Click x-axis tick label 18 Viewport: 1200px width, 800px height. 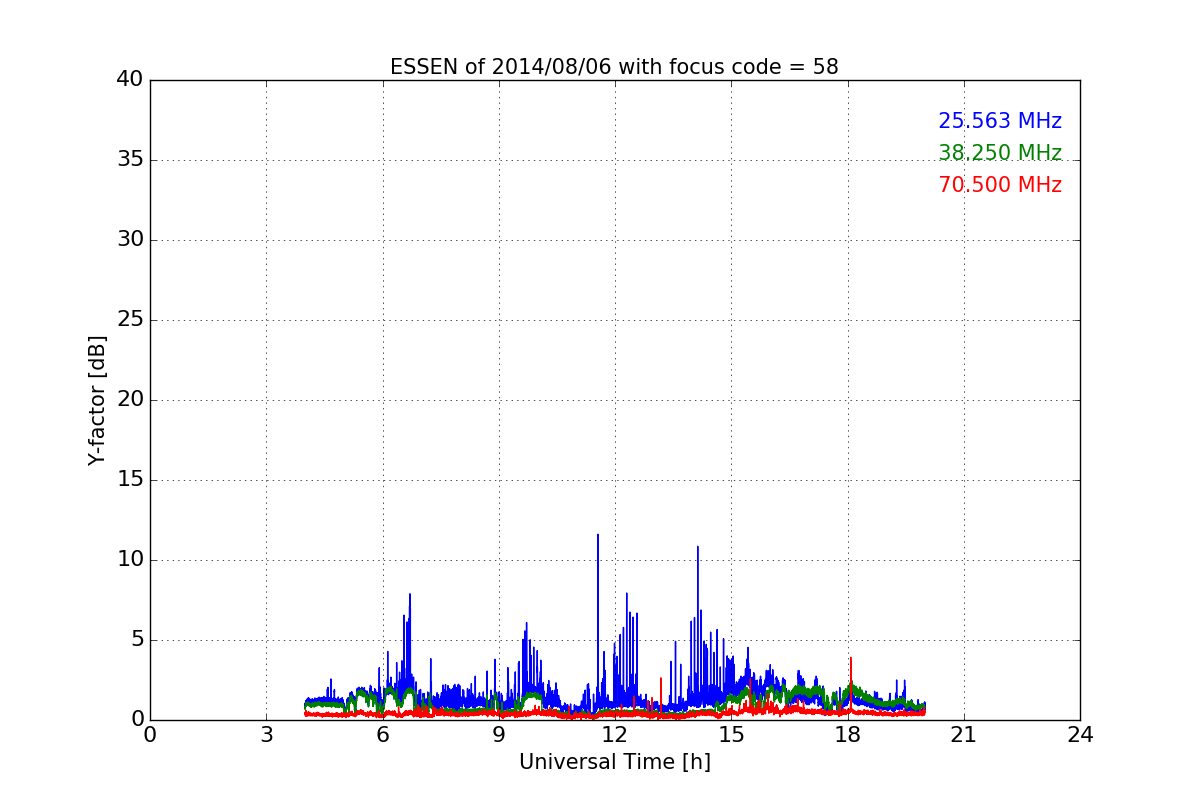pos(848,735)
